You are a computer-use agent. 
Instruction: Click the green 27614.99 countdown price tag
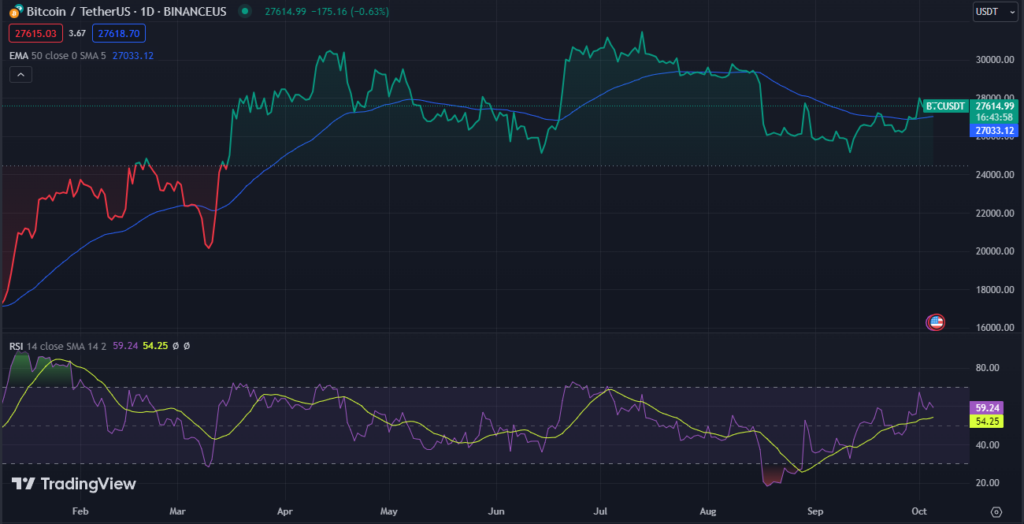coord(994,111)
